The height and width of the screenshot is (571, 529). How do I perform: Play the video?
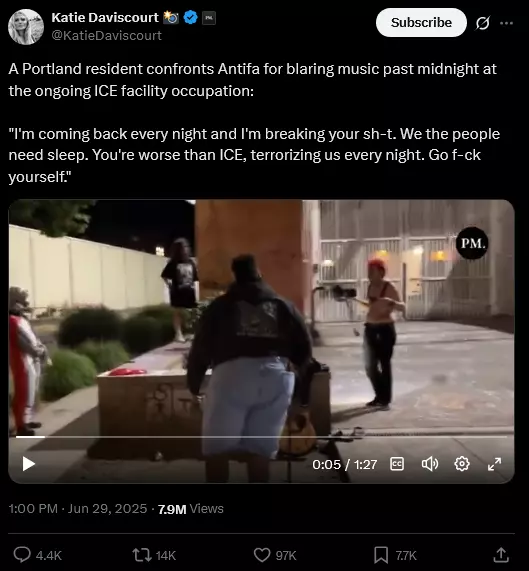coord(29,464)
